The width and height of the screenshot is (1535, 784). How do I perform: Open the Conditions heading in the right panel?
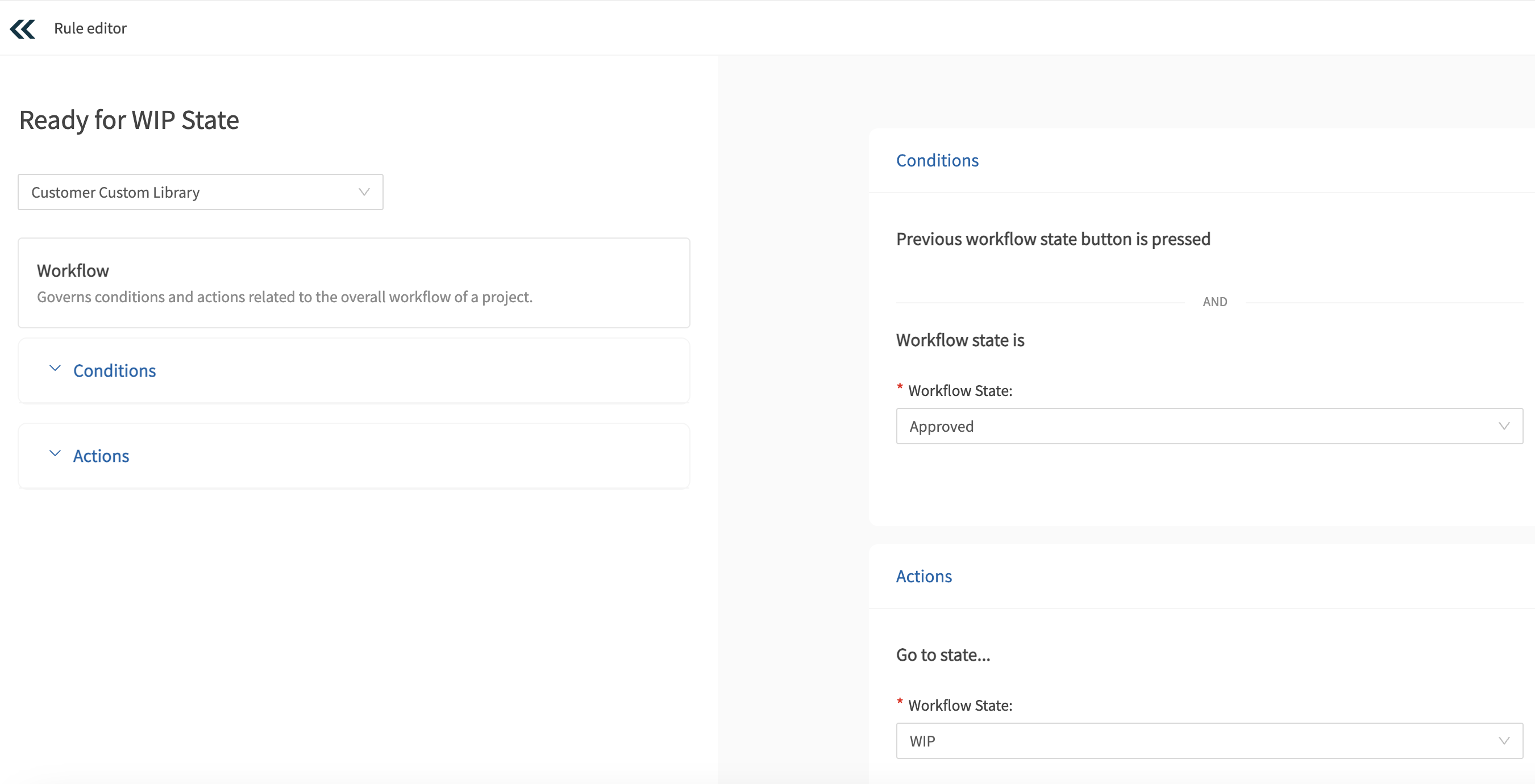coord(937,160)
